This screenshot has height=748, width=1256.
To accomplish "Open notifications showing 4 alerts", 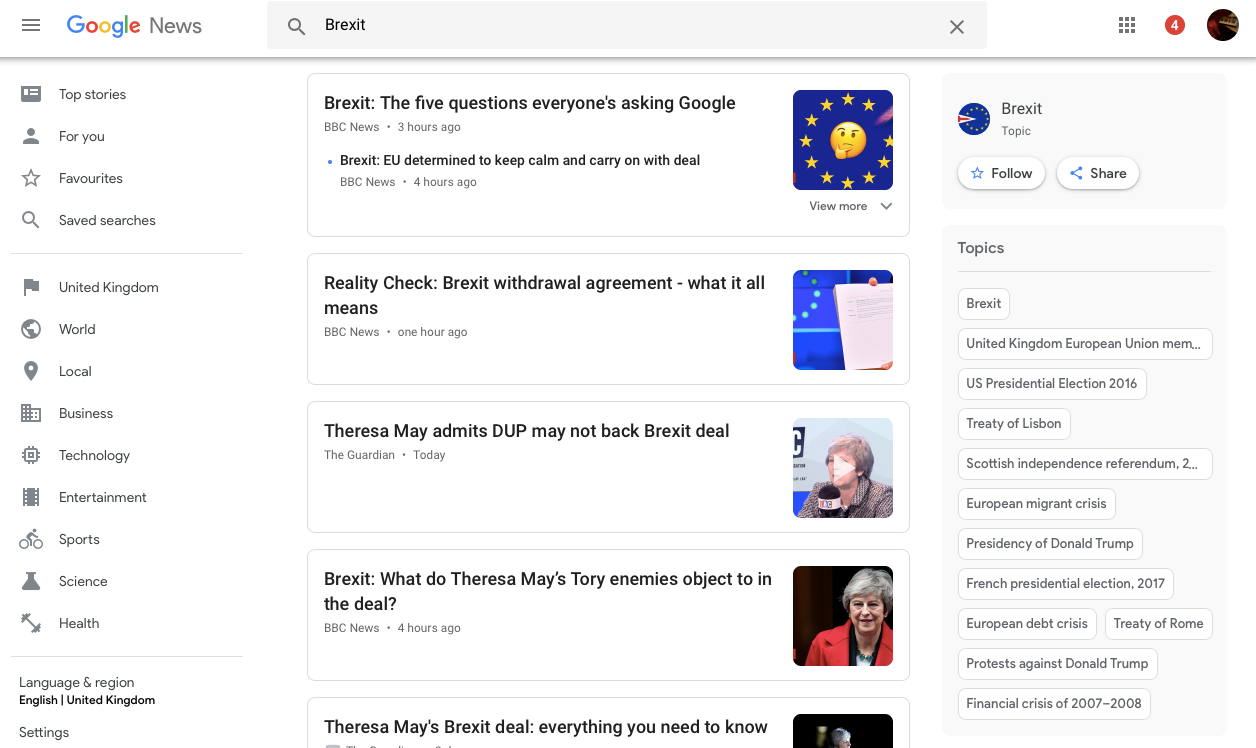I will point(1175,25).
